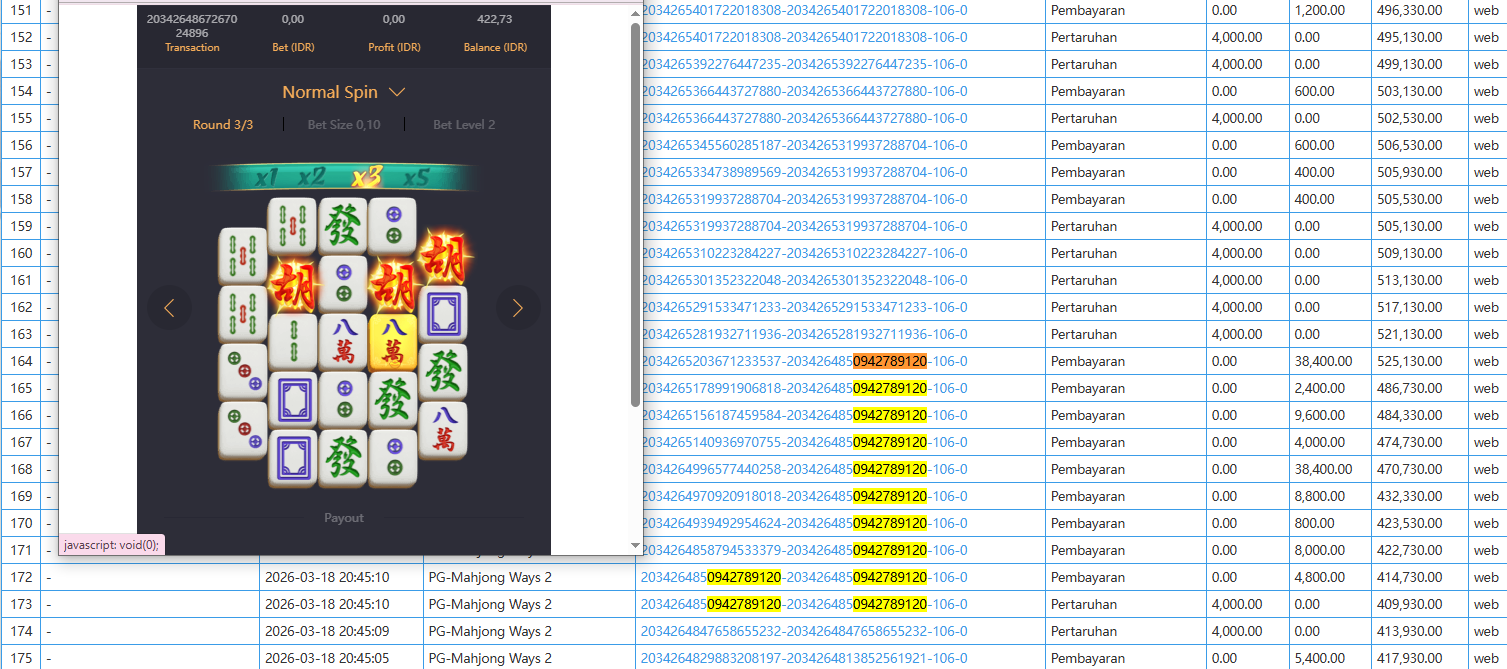Open transaction link in row 155
The height and width of the screenshot is (669, 1507).
[804, 118]
